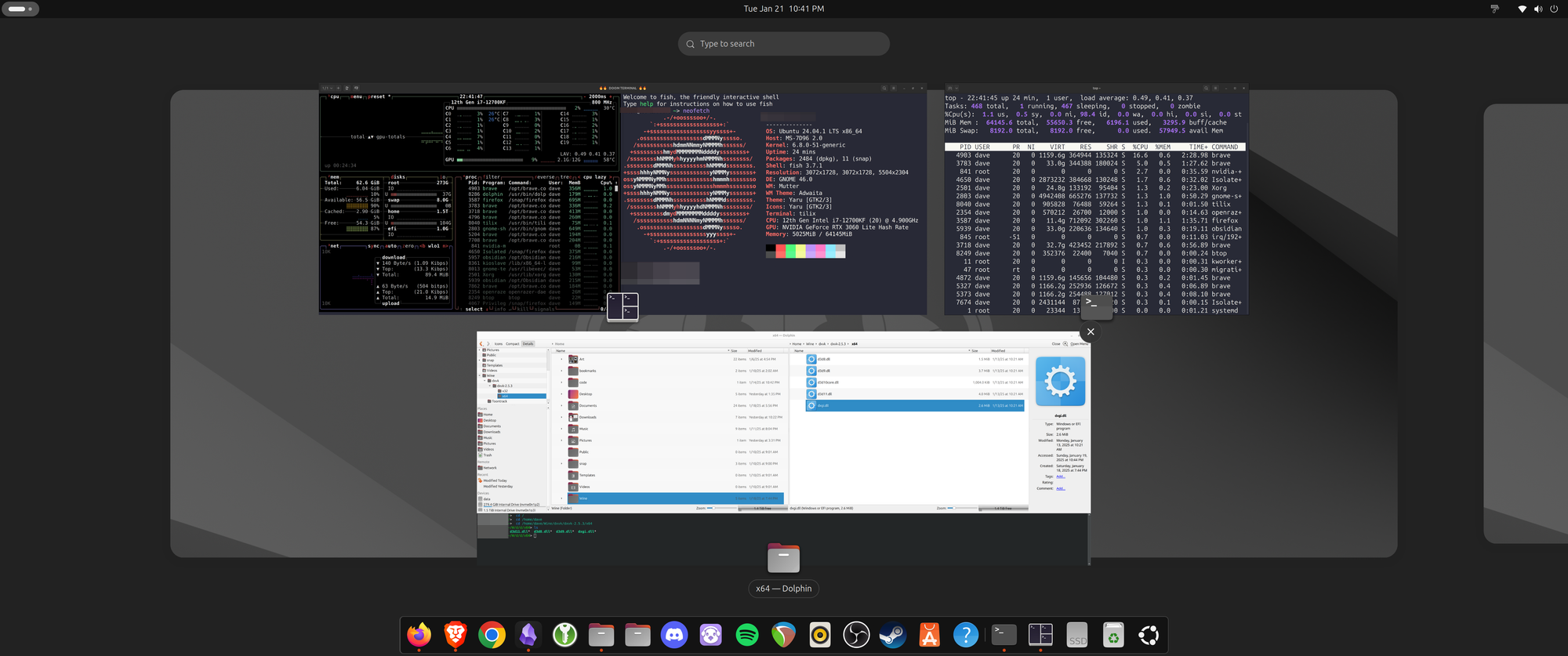Screen dimensions: 1568x656
Task: Click the workspace indicator in top-left corner
Action: (20, 9)
